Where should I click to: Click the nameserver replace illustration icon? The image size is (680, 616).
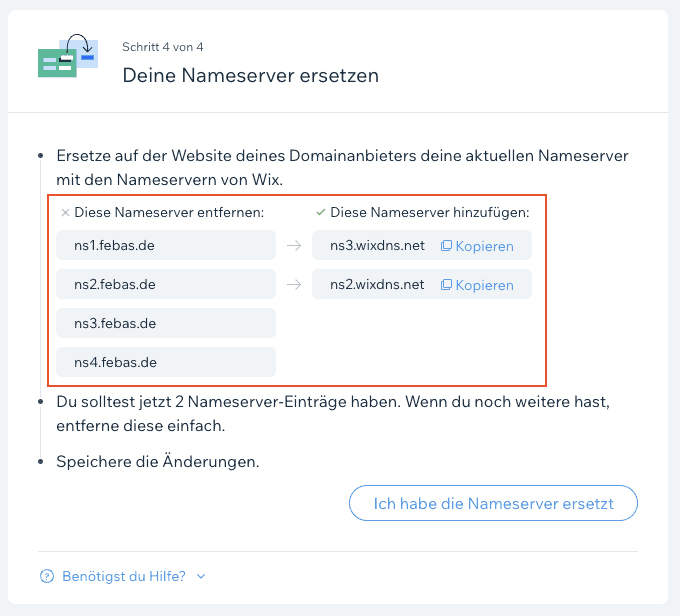(x=68, y=56)
